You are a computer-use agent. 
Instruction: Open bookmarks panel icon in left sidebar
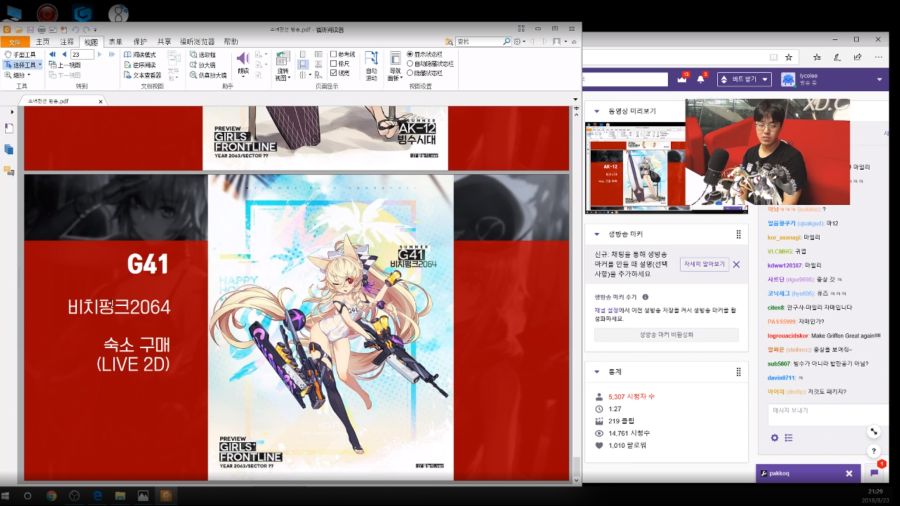[9, 128]
